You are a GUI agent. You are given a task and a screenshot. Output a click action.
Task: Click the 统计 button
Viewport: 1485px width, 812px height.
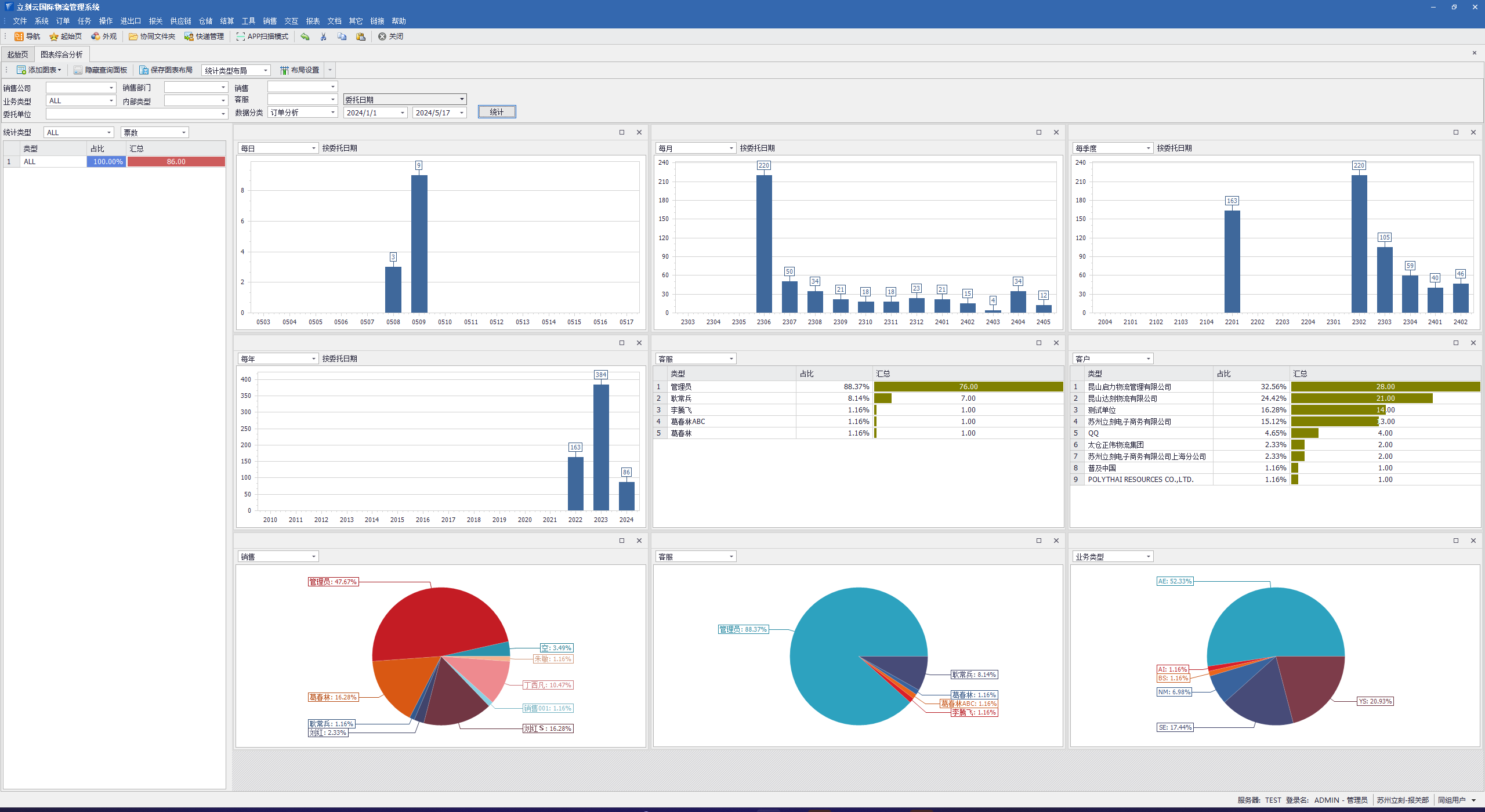[497, 112]
